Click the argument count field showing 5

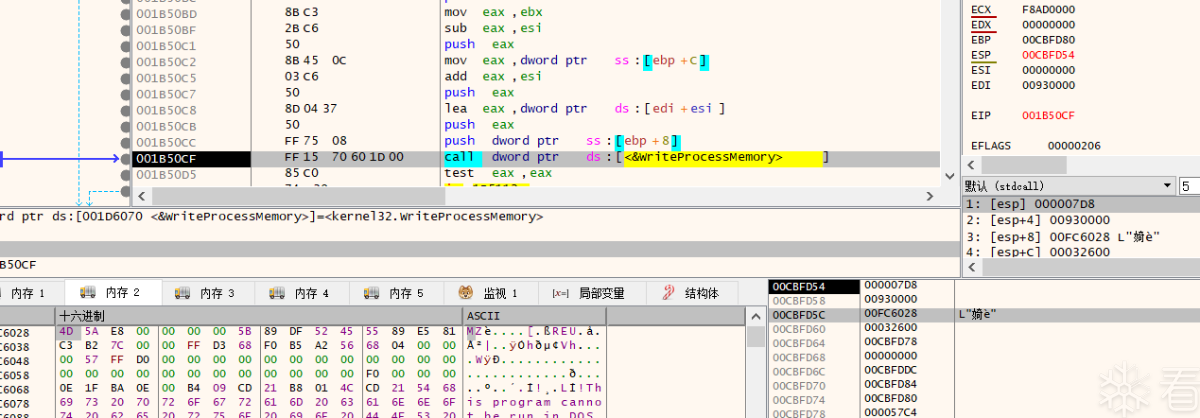pos(1189,186)
